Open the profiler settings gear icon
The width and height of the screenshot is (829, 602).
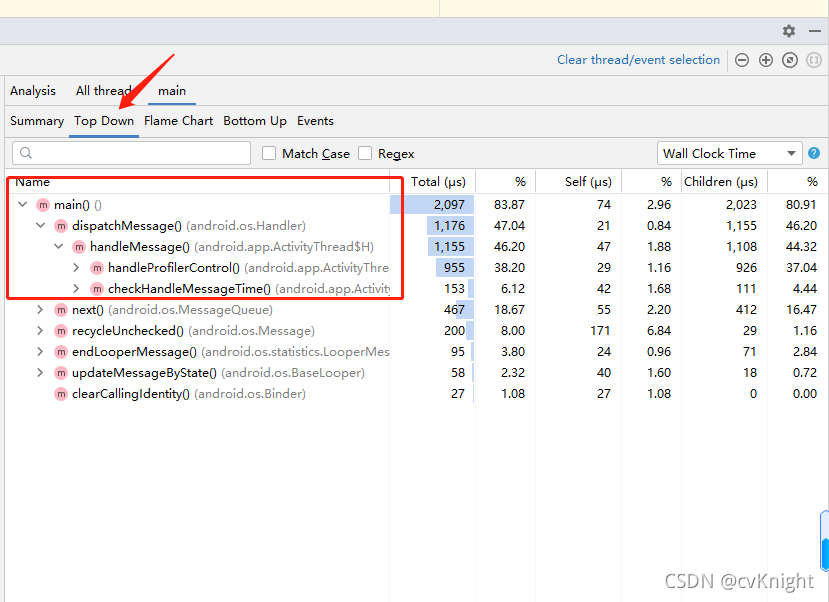pos(789,31)
